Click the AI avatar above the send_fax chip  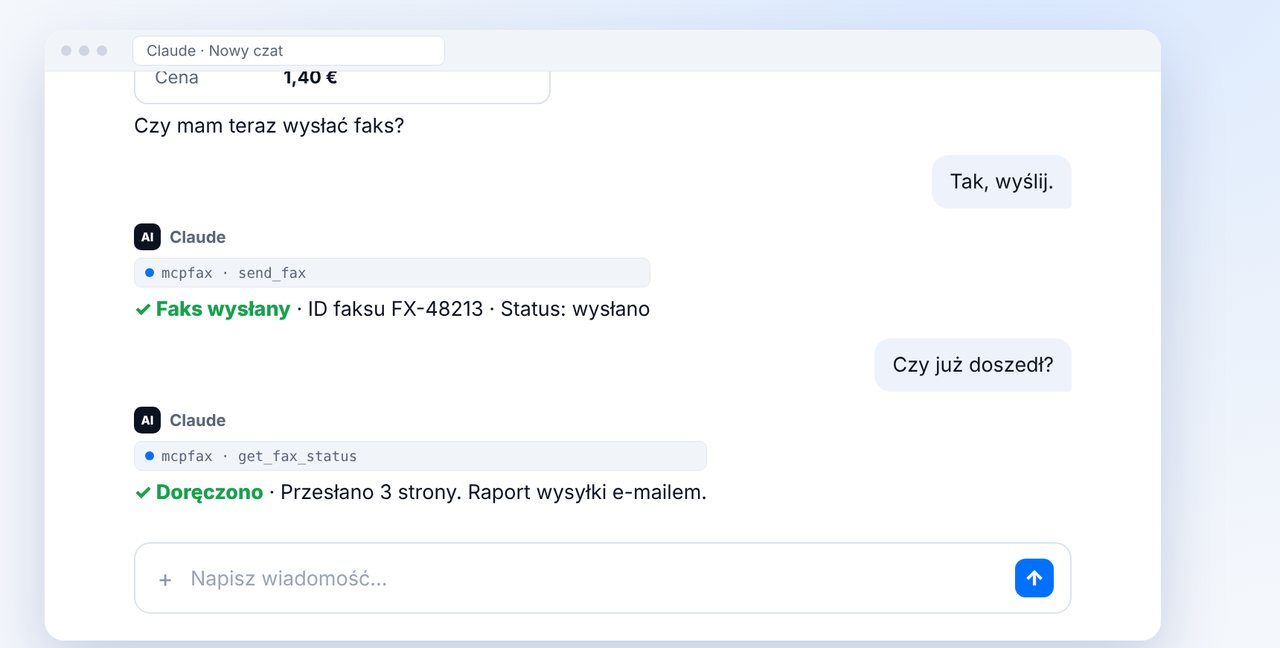147,237
